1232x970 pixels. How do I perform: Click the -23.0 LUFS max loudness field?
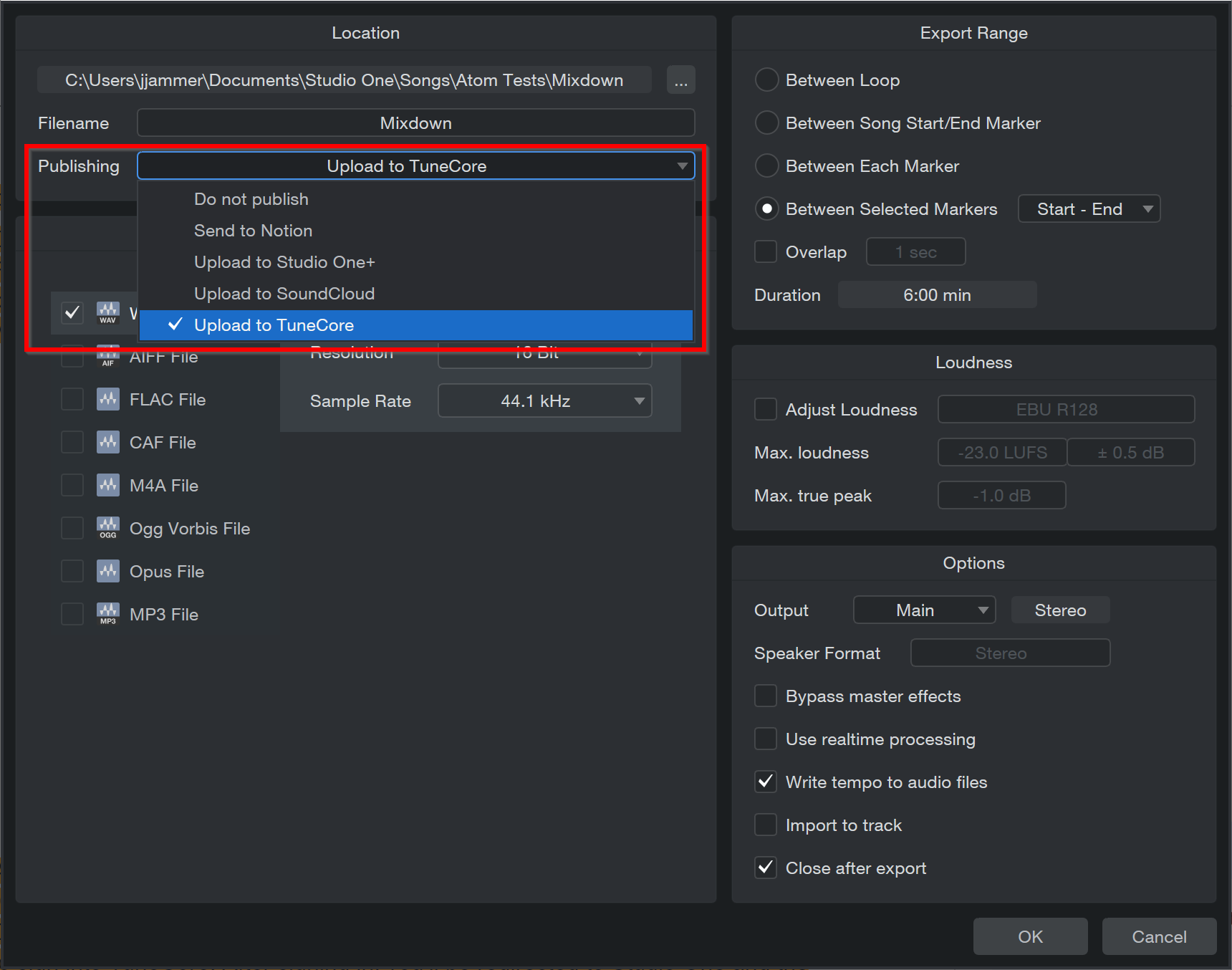pos(1003,452)
